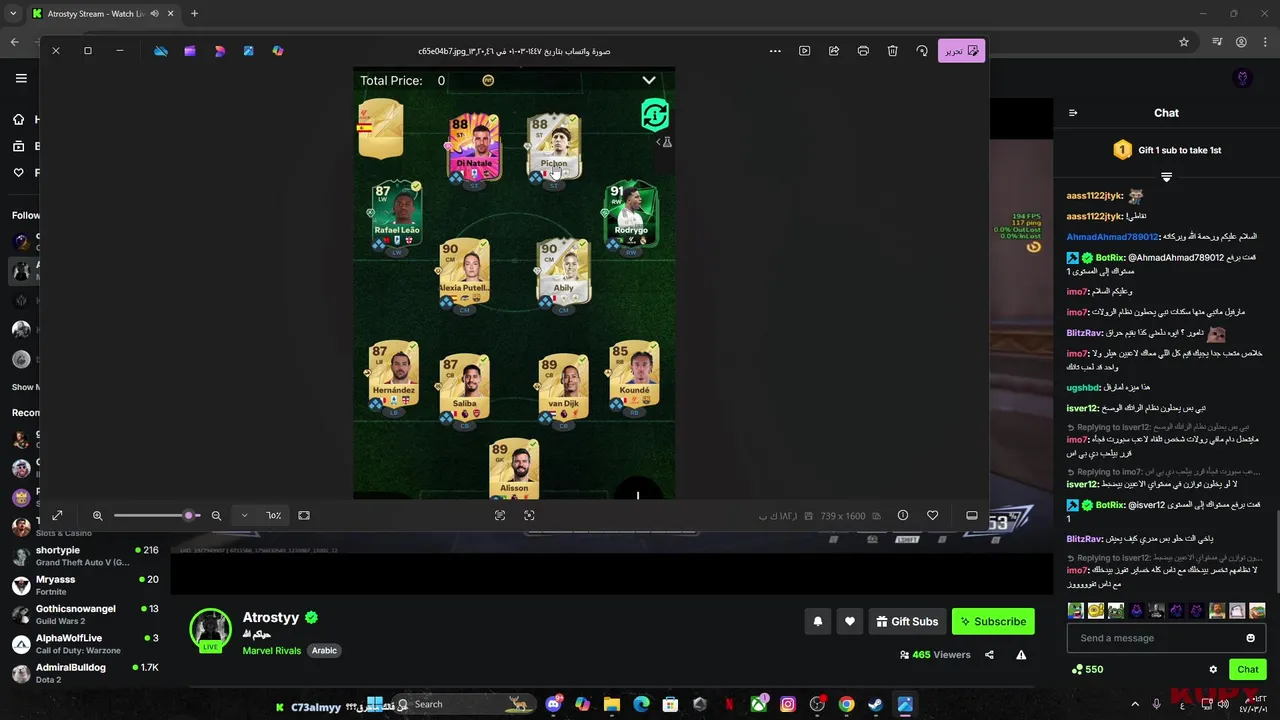Open Instagram from the taskbar
The width and height of the screenshot is (1280, 720).
788,704
